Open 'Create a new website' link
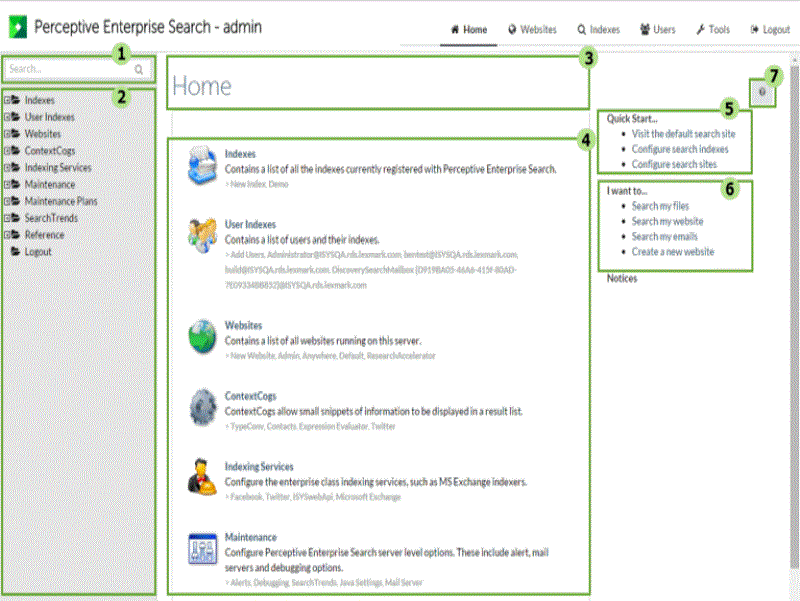This screenshot has height=601, width=800. pyautogui.click(x=673, y=252)
